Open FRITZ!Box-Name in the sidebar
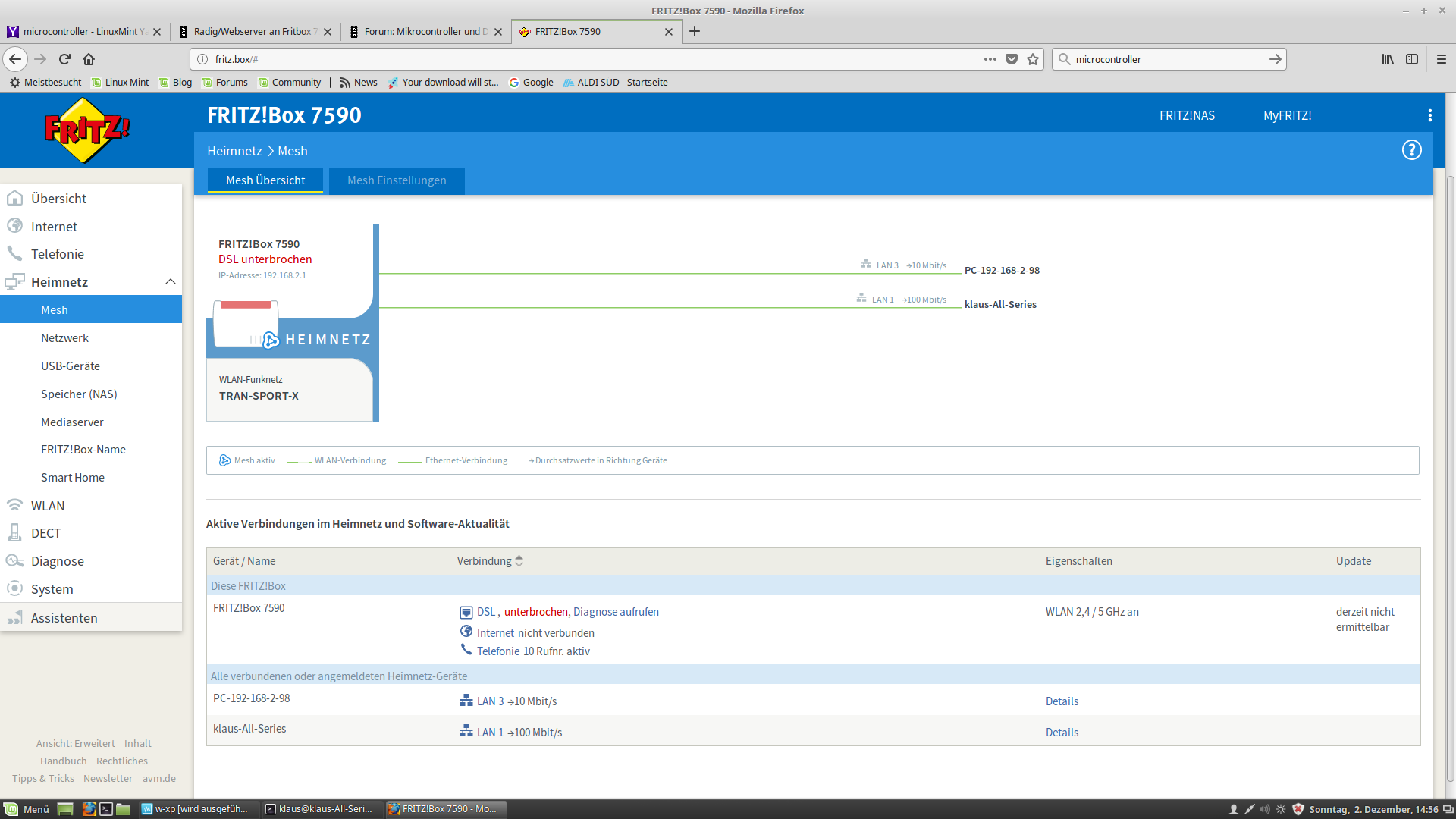This screenshot has height=819, width=1456. pos(91,450)
